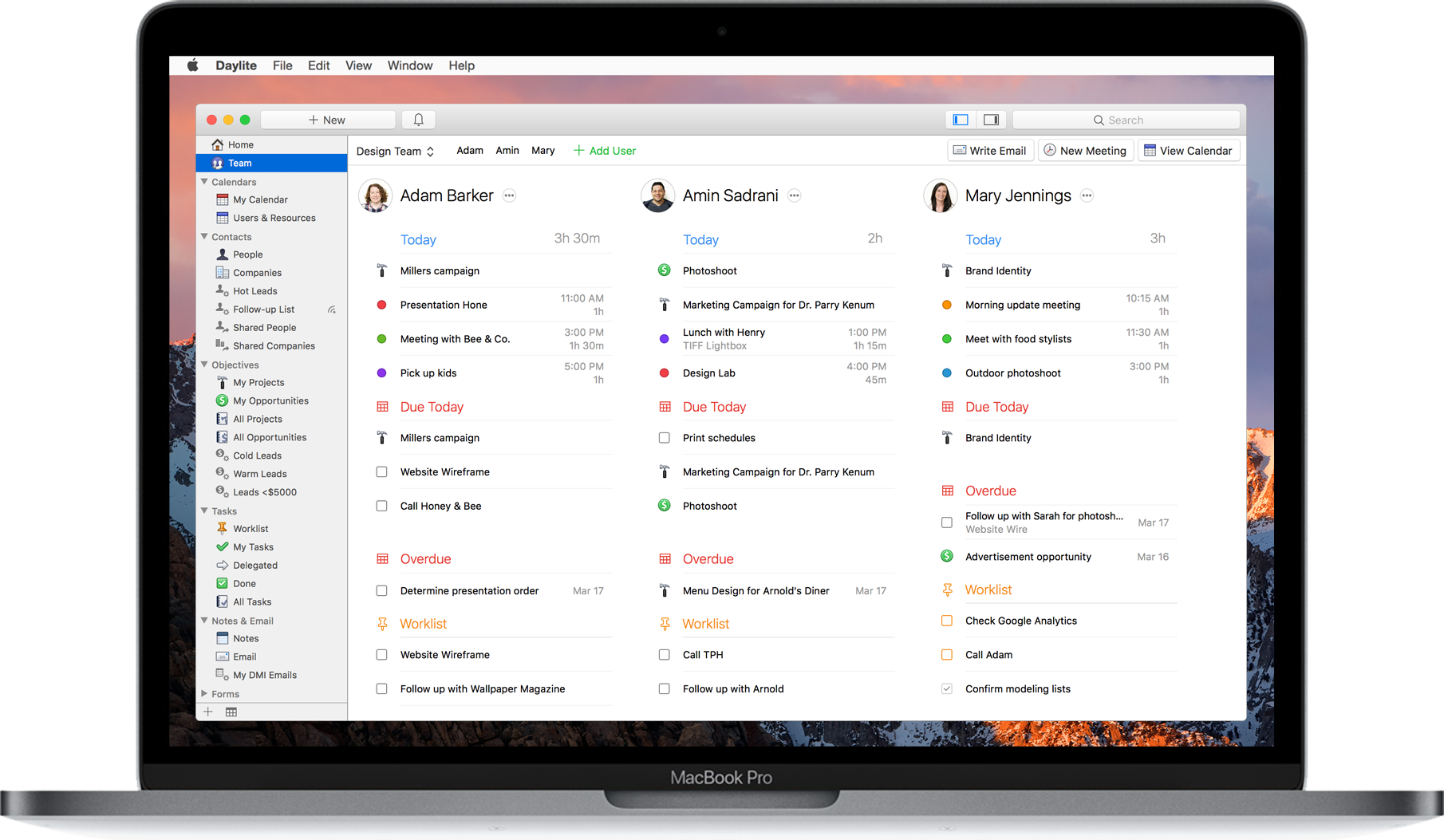The height and width of the screenshot is (840, 1444).
Task: Toggle the right sidebar panel icon
Action: tap(991, 120)
